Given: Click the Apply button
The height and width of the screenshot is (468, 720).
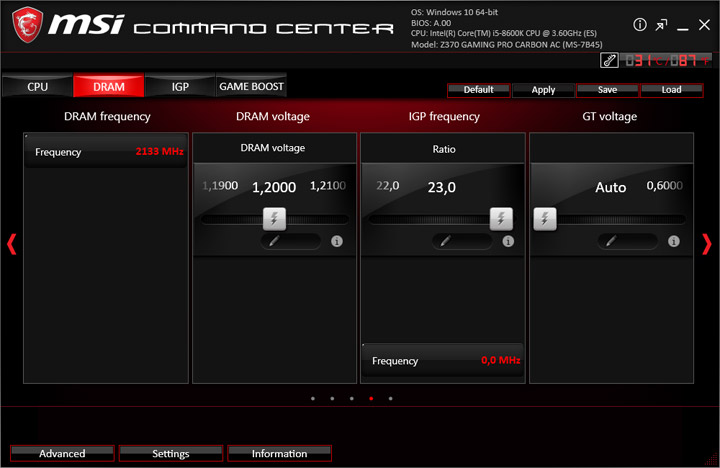Looking at the screenshot, I should [543, 90].
